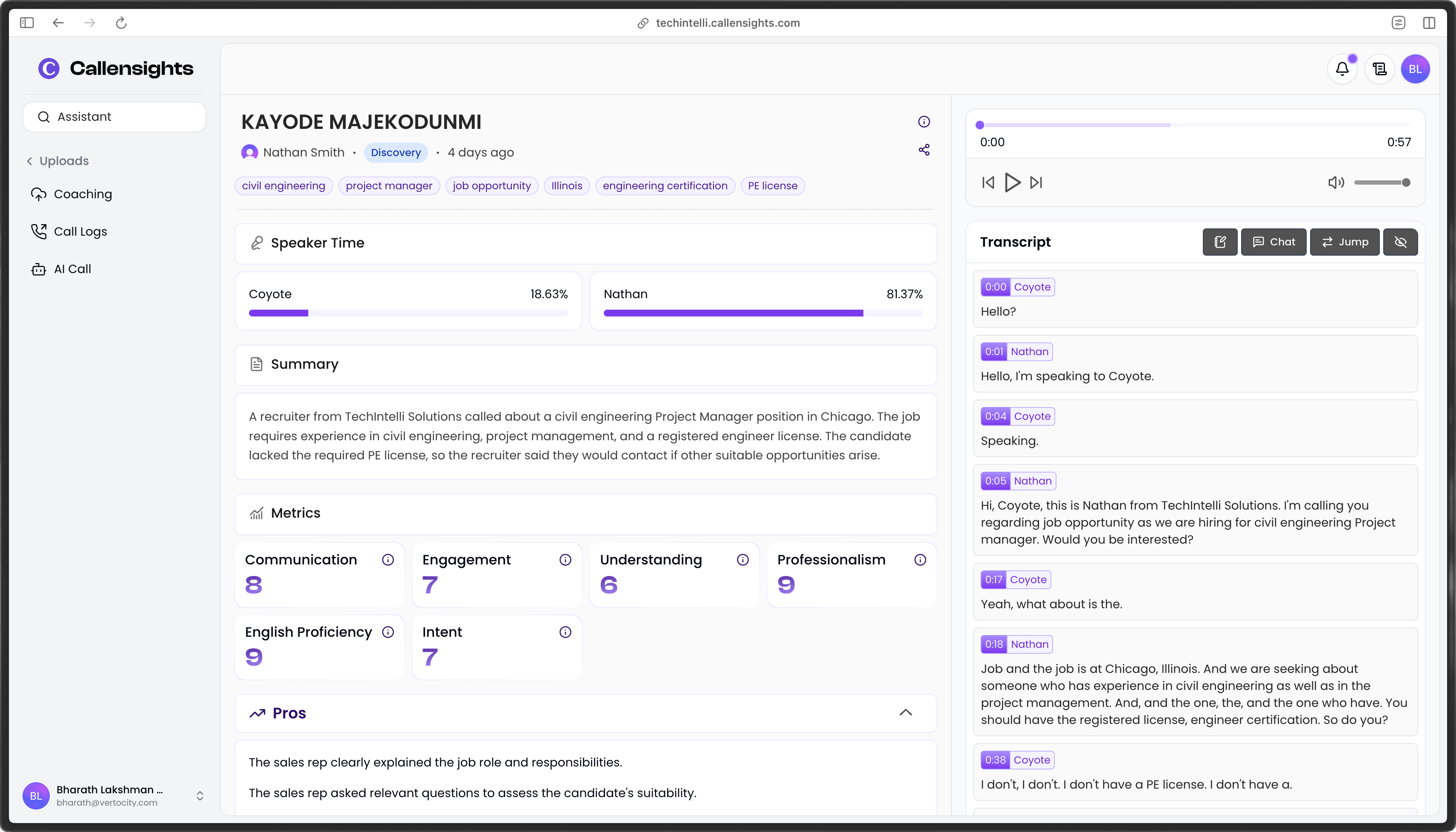Click the Summary section header

(x=585, y=365)
